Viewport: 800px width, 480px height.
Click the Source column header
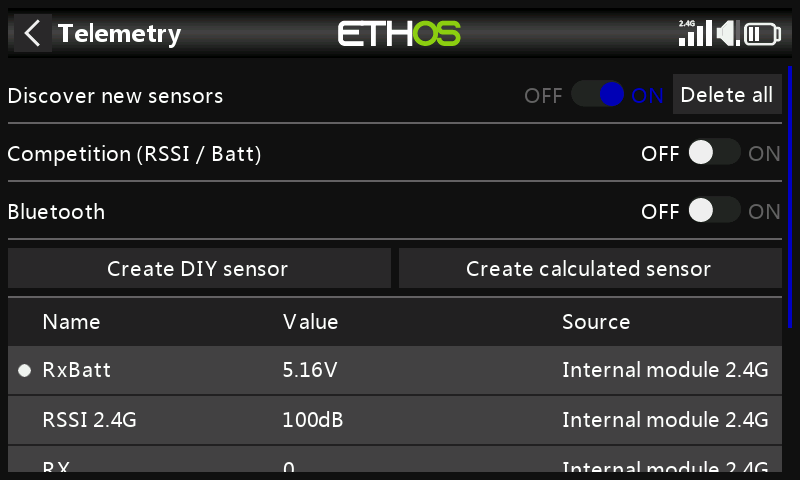(595, 322)
